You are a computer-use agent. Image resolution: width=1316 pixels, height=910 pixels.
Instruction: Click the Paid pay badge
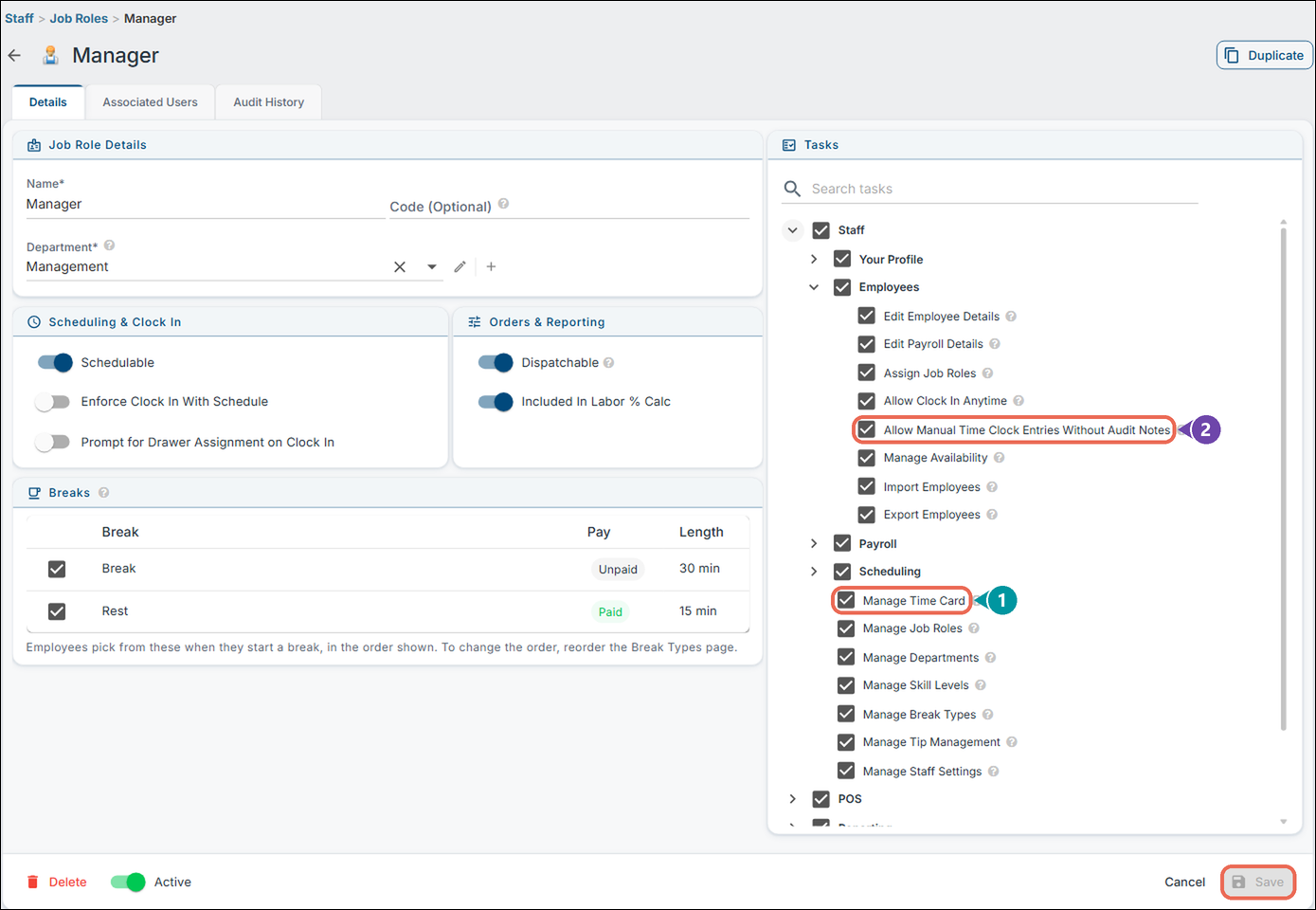click(610, 612)
